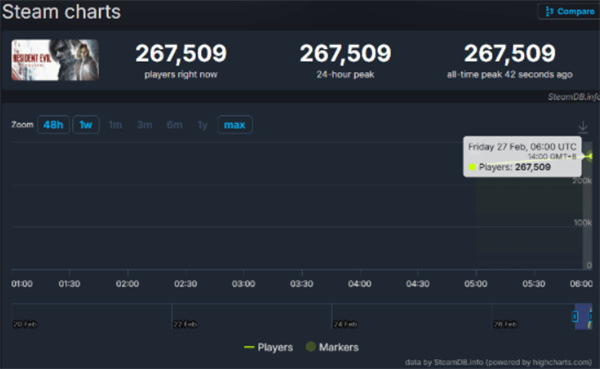
Task: Click the green Markers legend circle
Action: pos(311,347)
